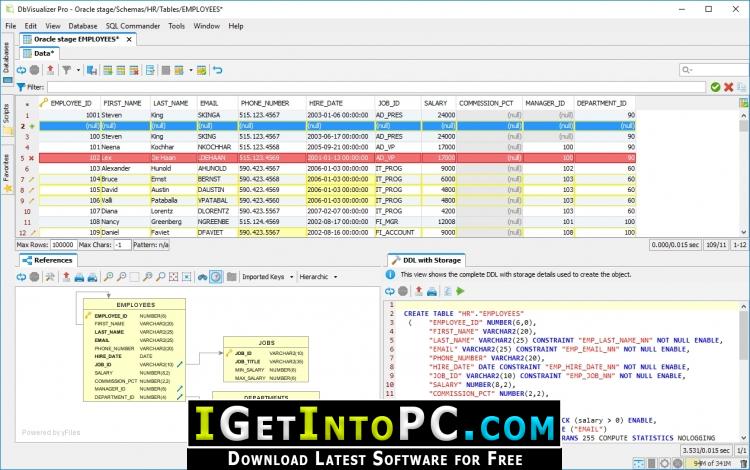
Task: Open the Database side panel
Action: pyautogui.click(x=7, y=62)
